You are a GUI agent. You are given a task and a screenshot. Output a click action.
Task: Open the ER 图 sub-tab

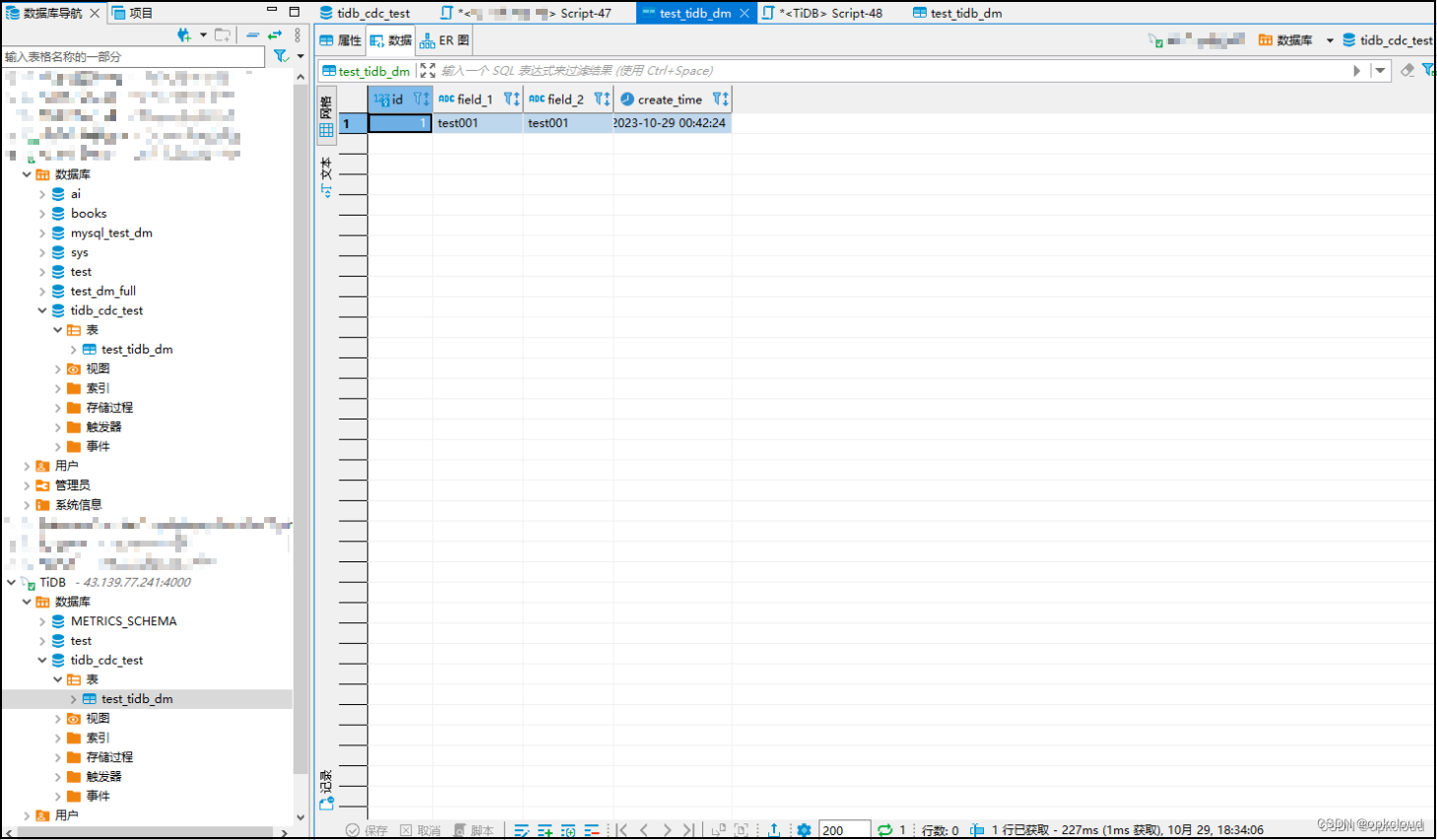[x=444, y=40]
